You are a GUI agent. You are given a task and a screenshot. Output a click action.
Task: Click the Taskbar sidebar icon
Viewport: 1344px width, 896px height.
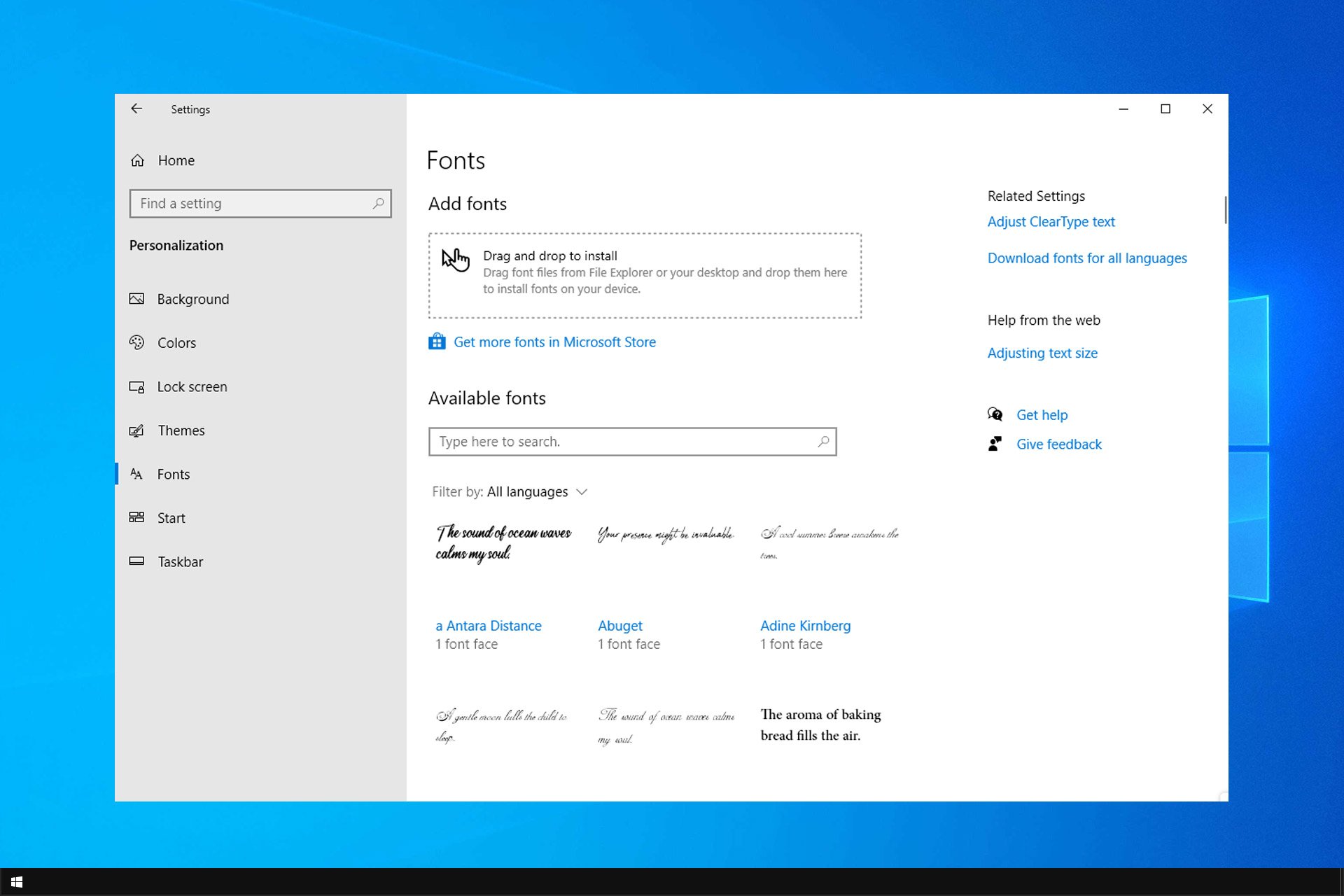pos(135,561)
